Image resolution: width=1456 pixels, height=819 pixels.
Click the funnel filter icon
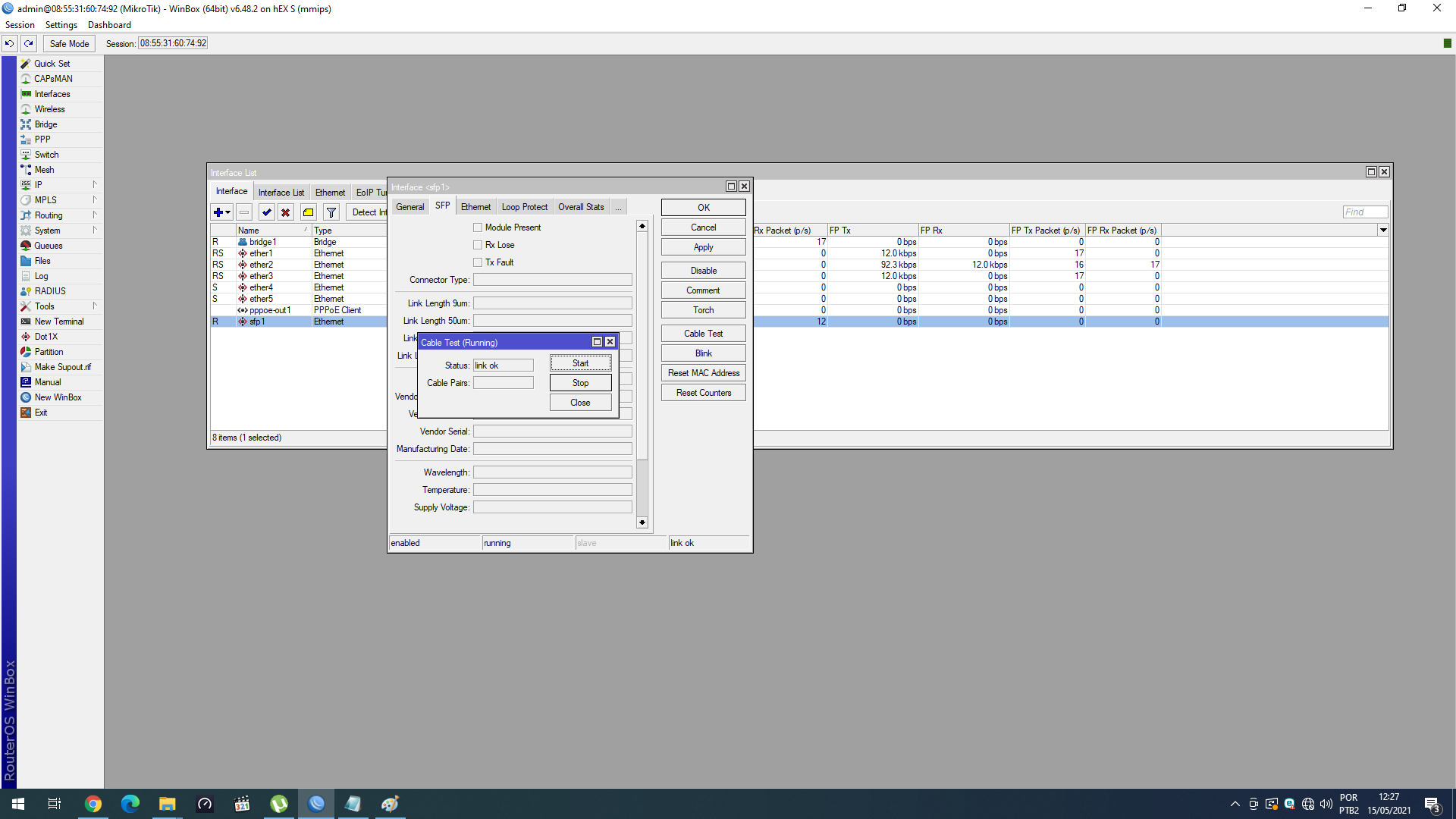(331, 212)
